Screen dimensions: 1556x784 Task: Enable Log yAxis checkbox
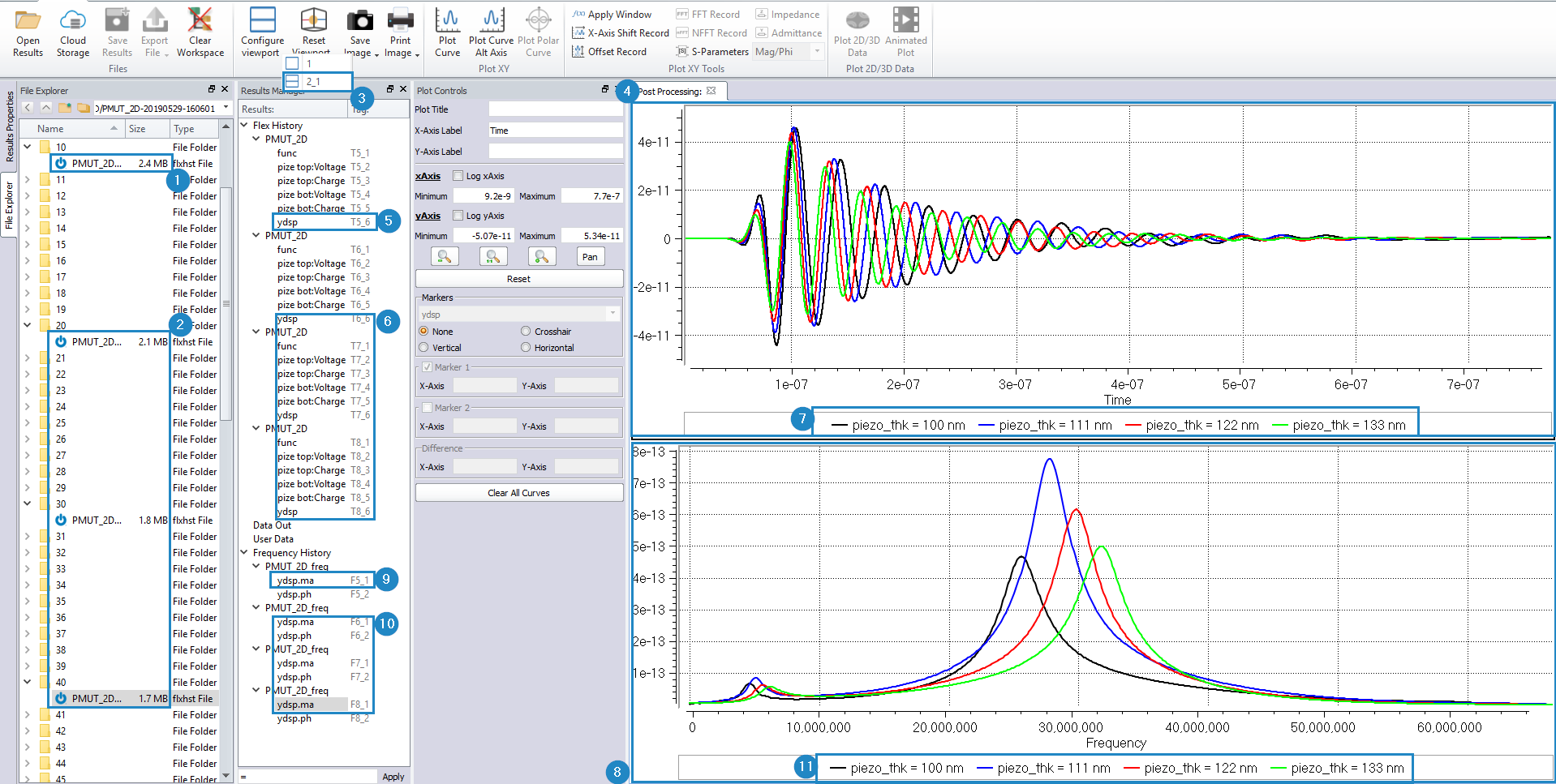click(x=458, y=216)
